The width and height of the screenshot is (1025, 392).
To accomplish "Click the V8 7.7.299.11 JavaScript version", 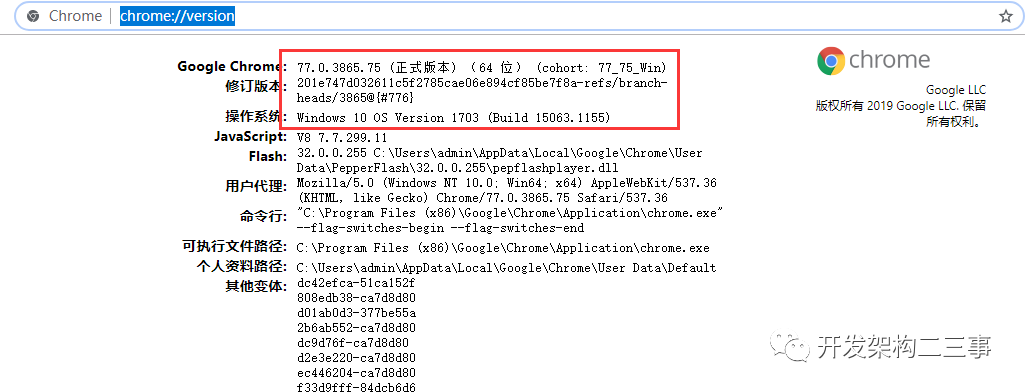I will (342, 137).
